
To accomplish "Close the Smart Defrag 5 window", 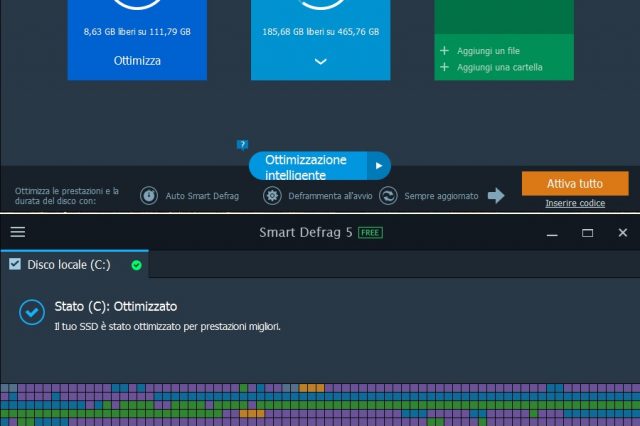I will (622, 233).
